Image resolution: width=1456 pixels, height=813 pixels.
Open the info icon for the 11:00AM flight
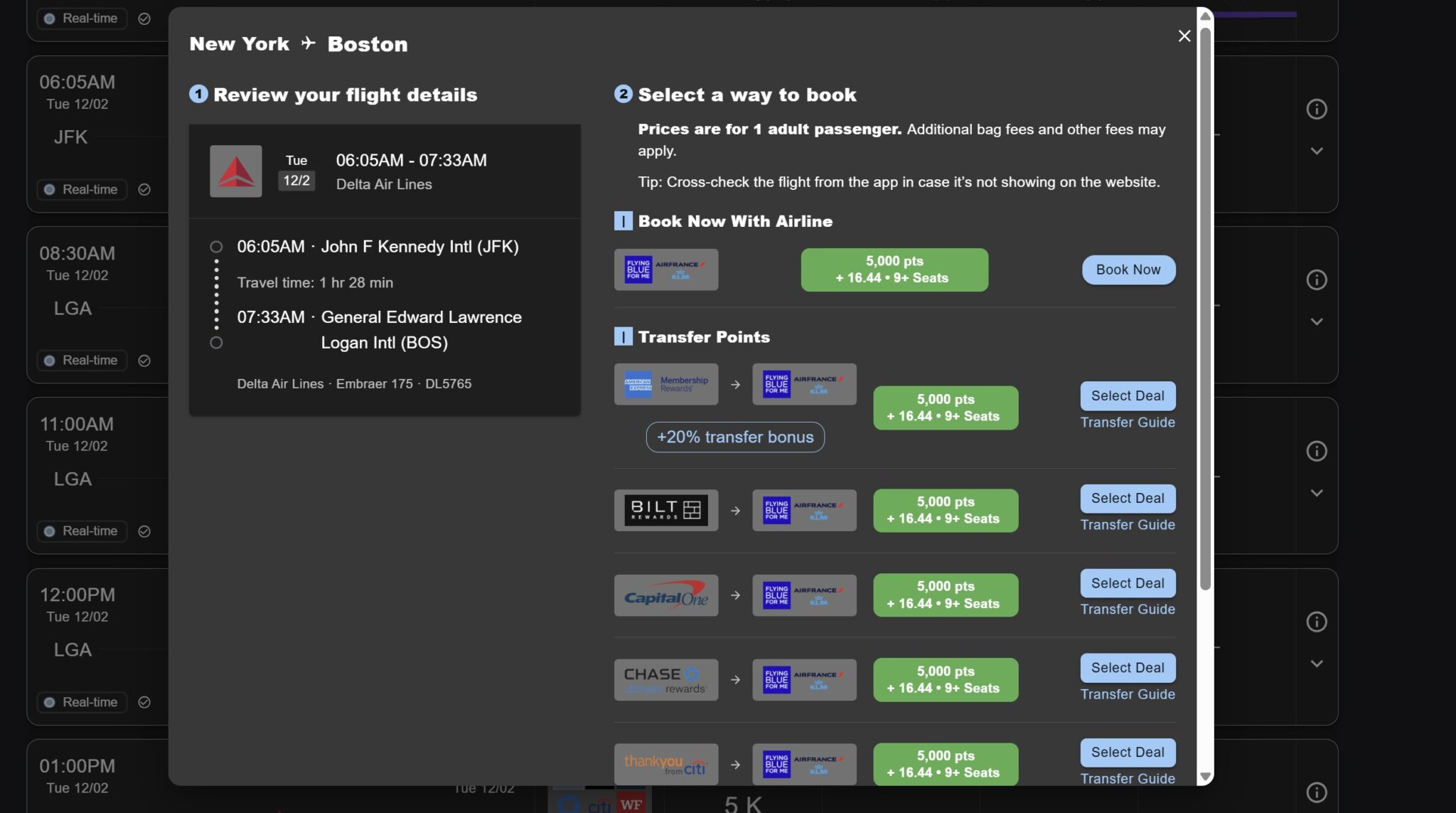(1316, 451)
